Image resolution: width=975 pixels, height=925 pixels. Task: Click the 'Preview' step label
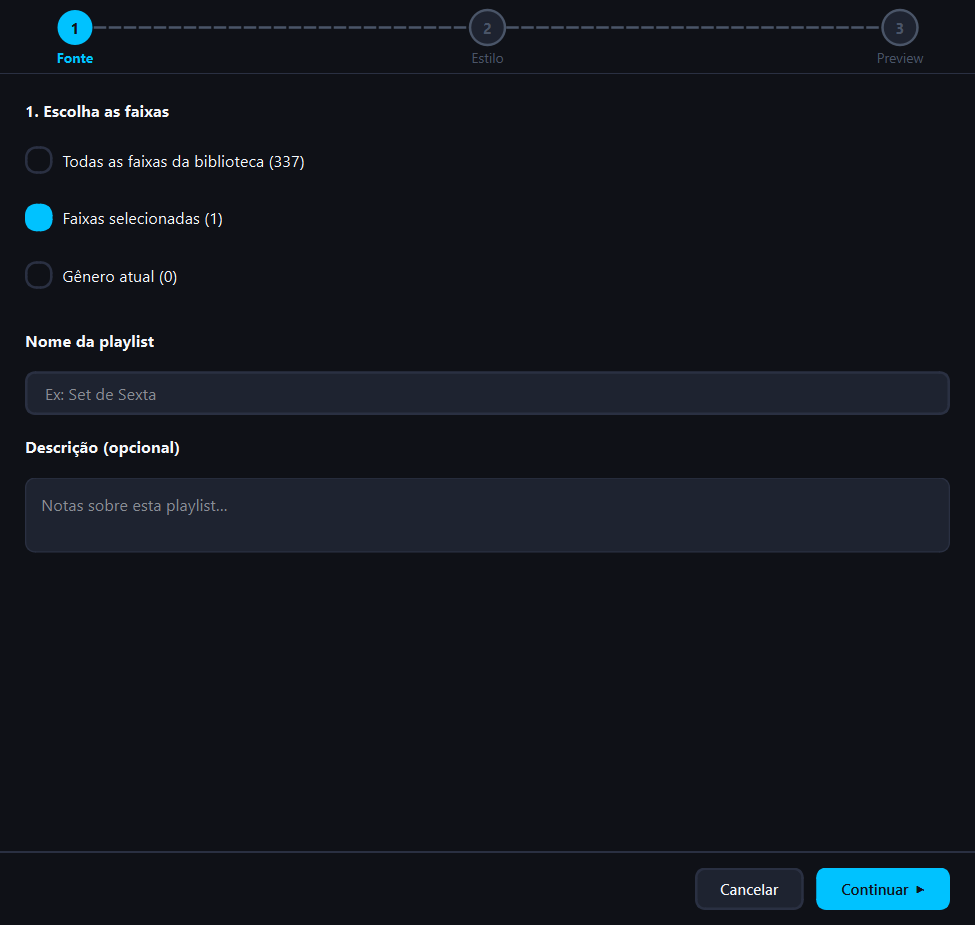(x=900, y=58)
